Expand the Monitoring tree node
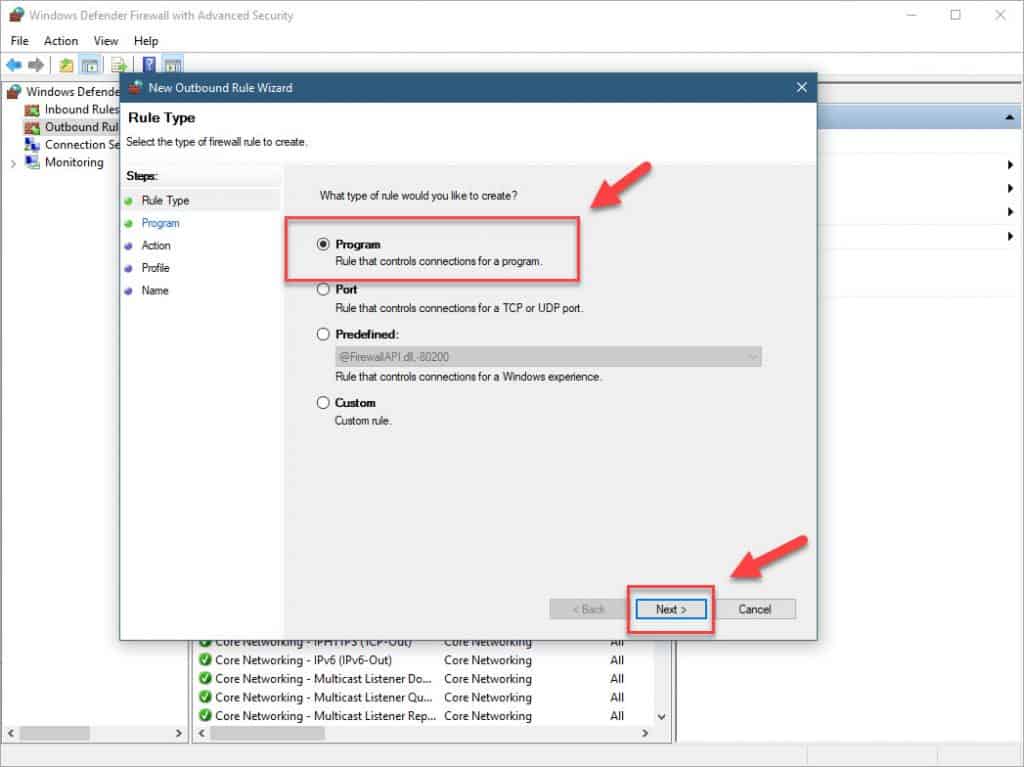1024x767 pixels. [12, 162]
